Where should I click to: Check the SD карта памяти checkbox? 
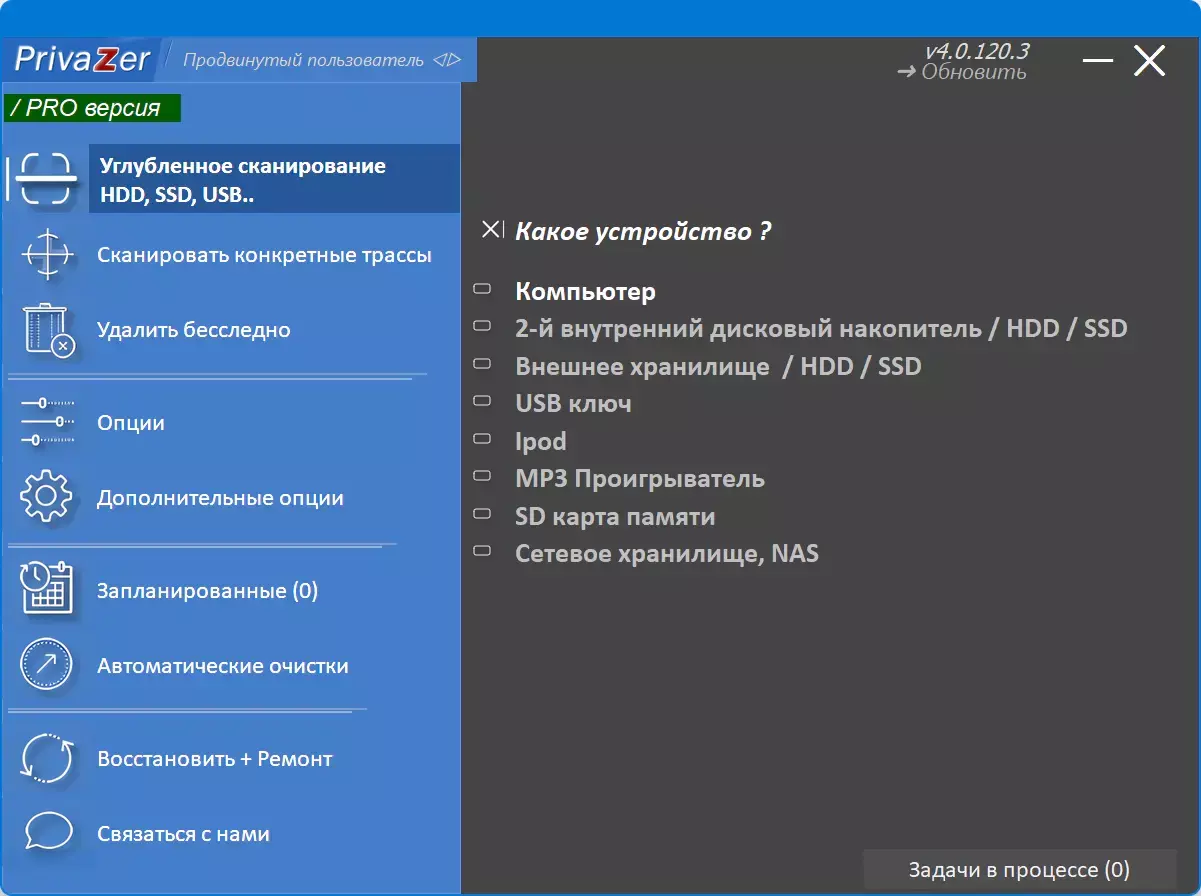pos(483,517)
